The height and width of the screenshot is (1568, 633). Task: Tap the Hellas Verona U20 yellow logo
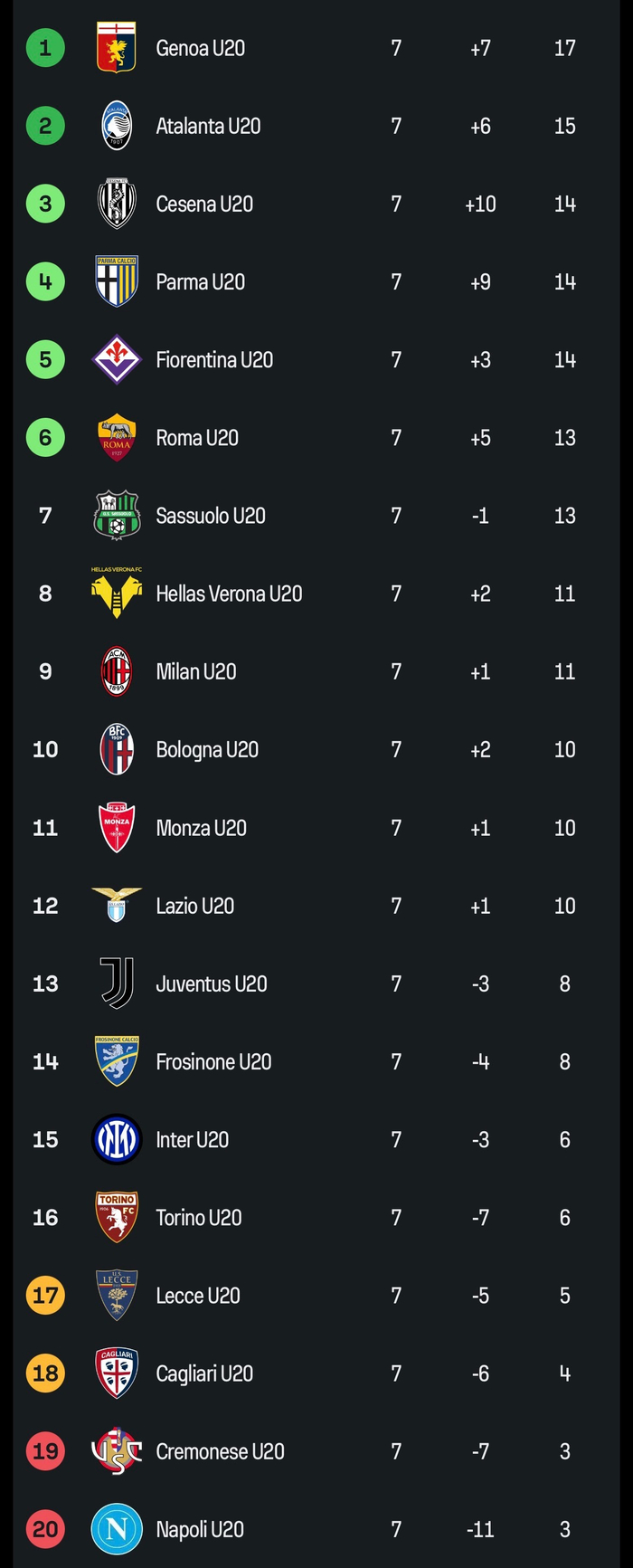[x=117, y=593]
